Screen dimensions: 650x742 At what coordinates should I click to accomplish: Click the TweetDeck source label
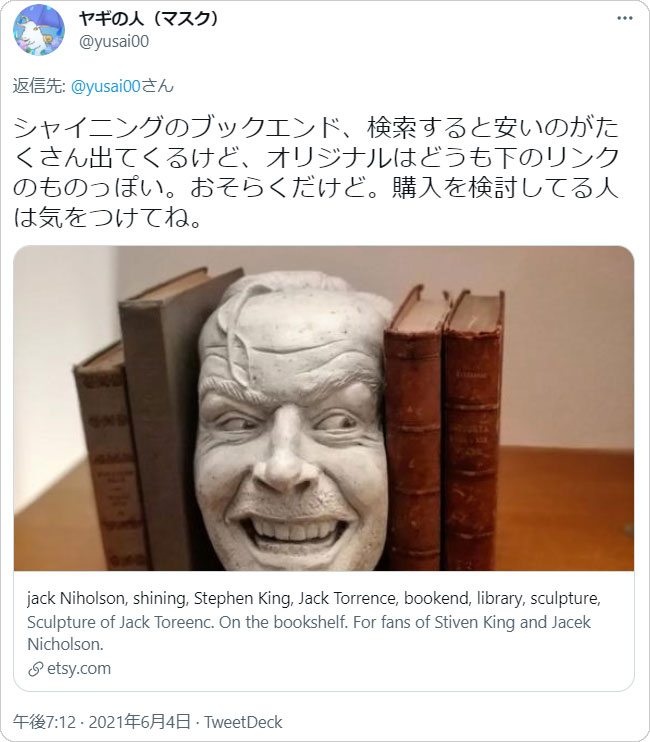click(x=243, y=722)
